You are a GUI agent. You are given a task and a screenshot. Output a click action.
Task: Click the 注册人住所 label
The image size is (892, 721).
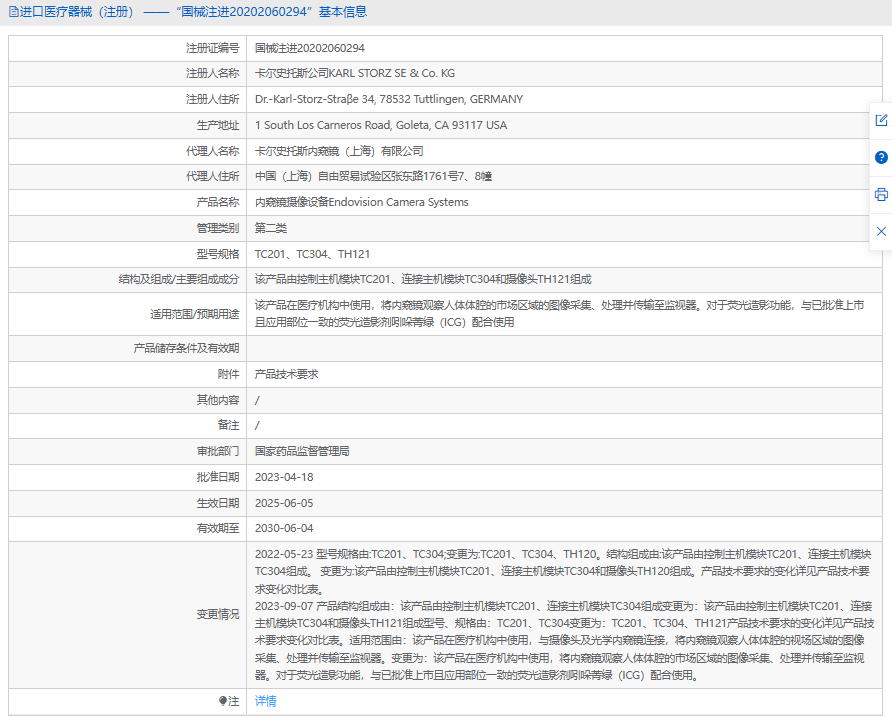click(213, 99)
